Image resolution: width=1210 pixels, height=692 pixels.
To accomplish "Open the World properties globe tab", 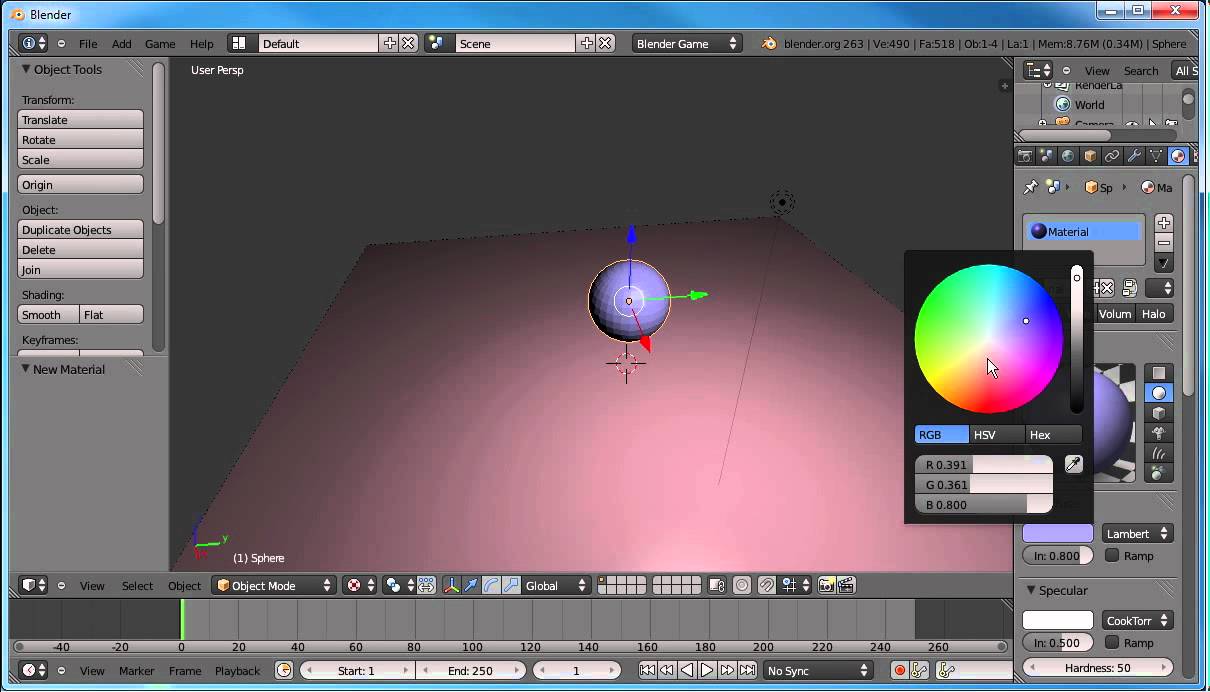I will pyautogui.click(x=1068, y=156).
